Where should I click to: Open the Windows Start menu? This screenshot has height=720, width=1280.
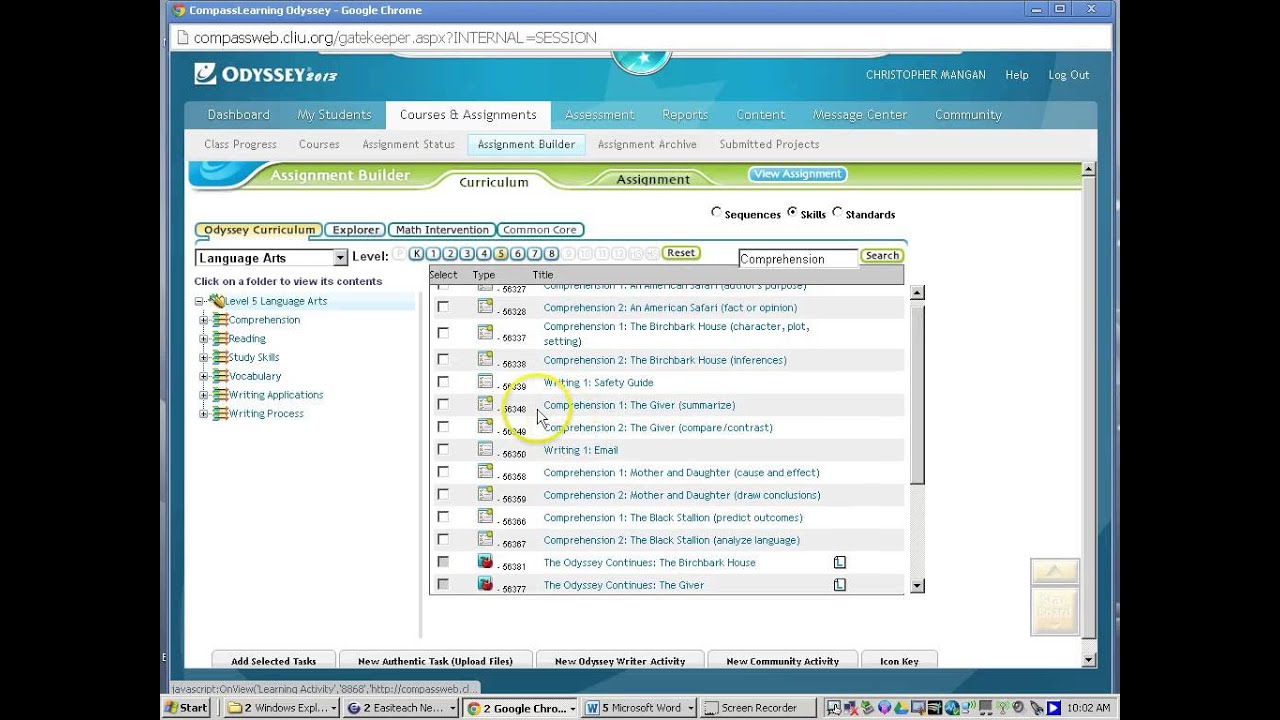click(x=187, y=707)
